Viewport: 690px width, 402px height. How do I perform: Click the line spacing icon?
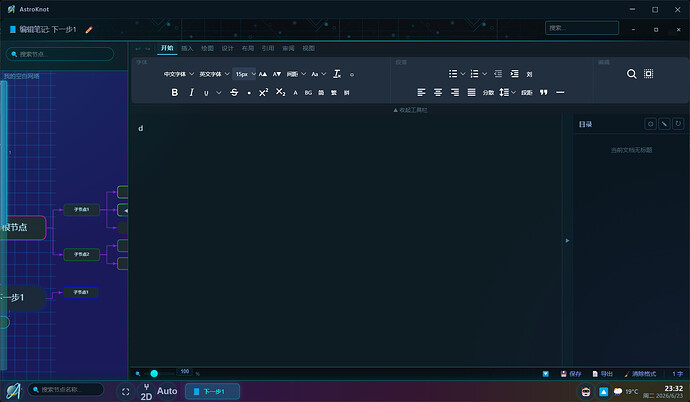pos(504,92)
